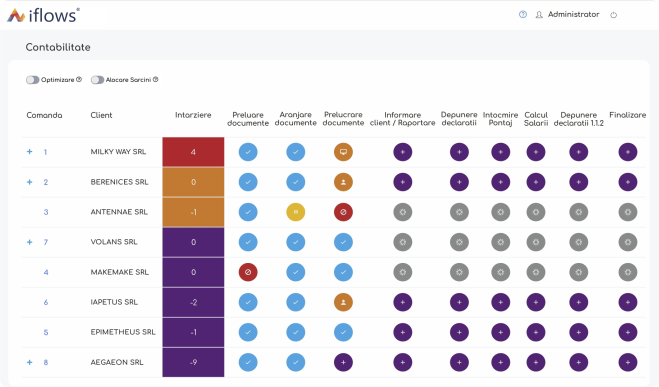Click grey gear under Calcul Salarii for ANTENNAE

click(536, 212)
